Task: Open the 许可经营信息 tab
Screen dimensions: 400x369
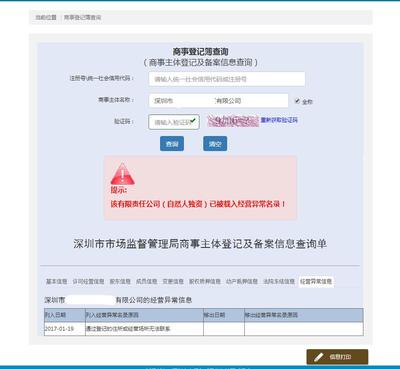Action: click(88, 282)
